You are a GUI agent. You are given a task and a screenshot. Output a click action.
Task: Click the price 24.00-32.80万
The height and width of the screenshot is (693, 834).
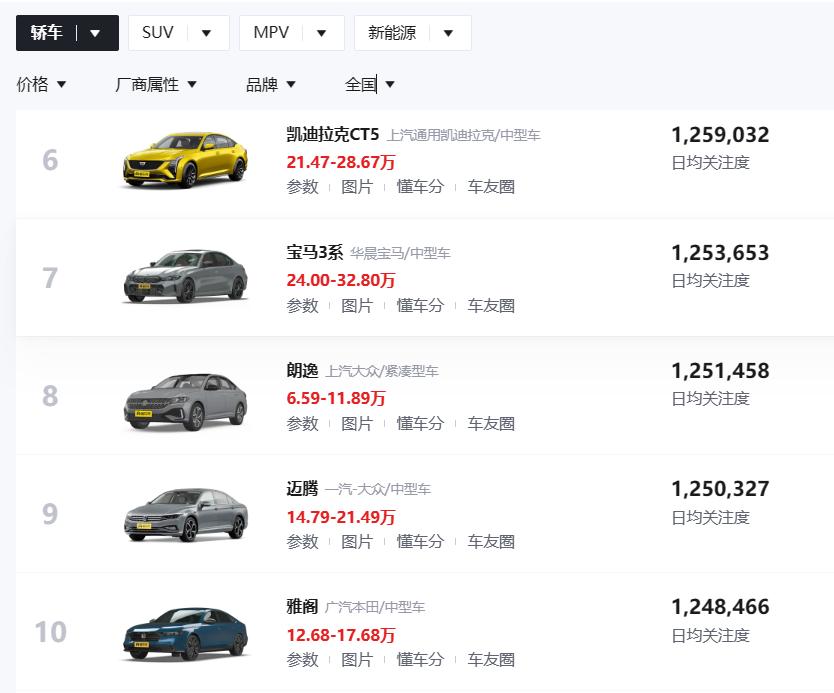341,280
